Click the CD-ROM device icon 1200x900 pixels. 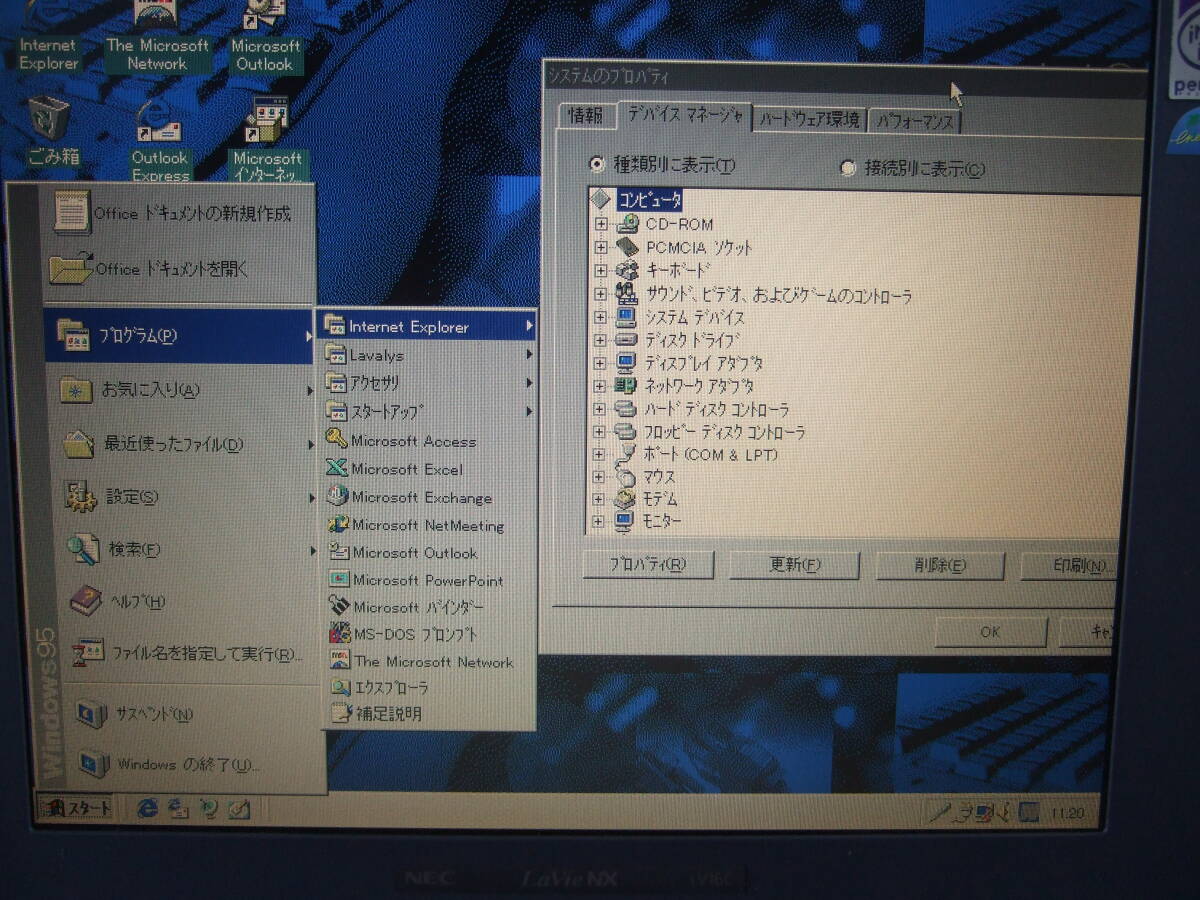coord(627,224)
